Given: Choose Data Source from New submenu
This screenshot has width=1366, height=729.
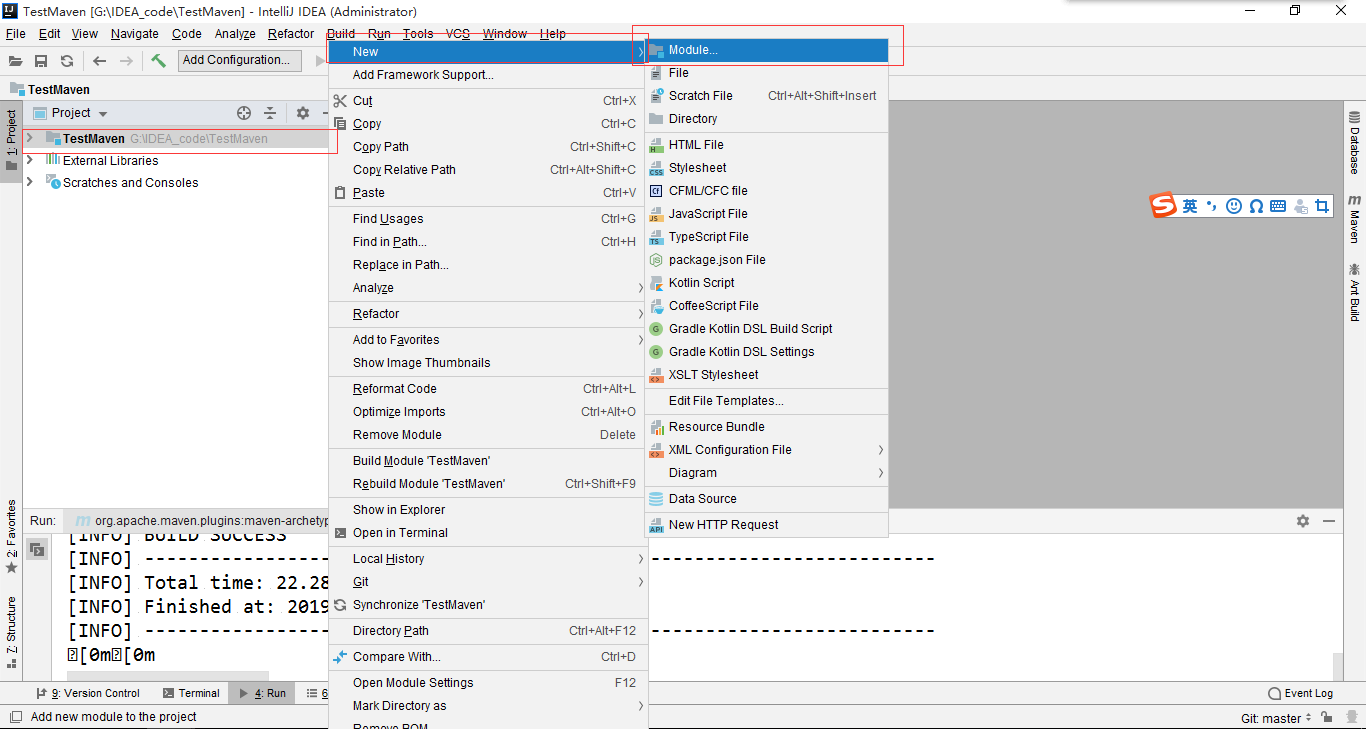Looking at the screenshot, I should coord(766,499).
